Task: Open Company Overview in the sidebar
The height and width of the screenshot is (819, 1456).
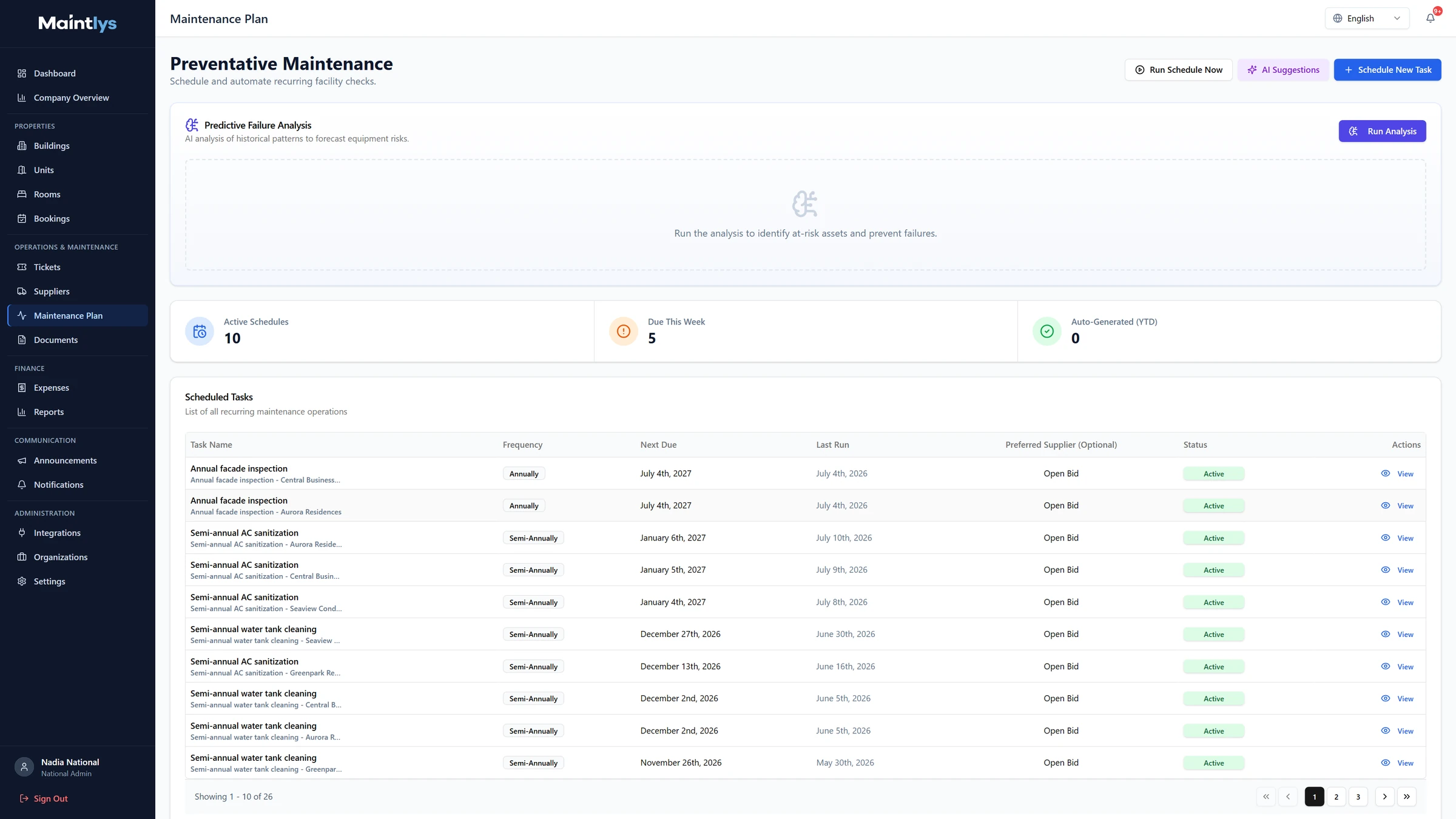Action: coord(78,98)
